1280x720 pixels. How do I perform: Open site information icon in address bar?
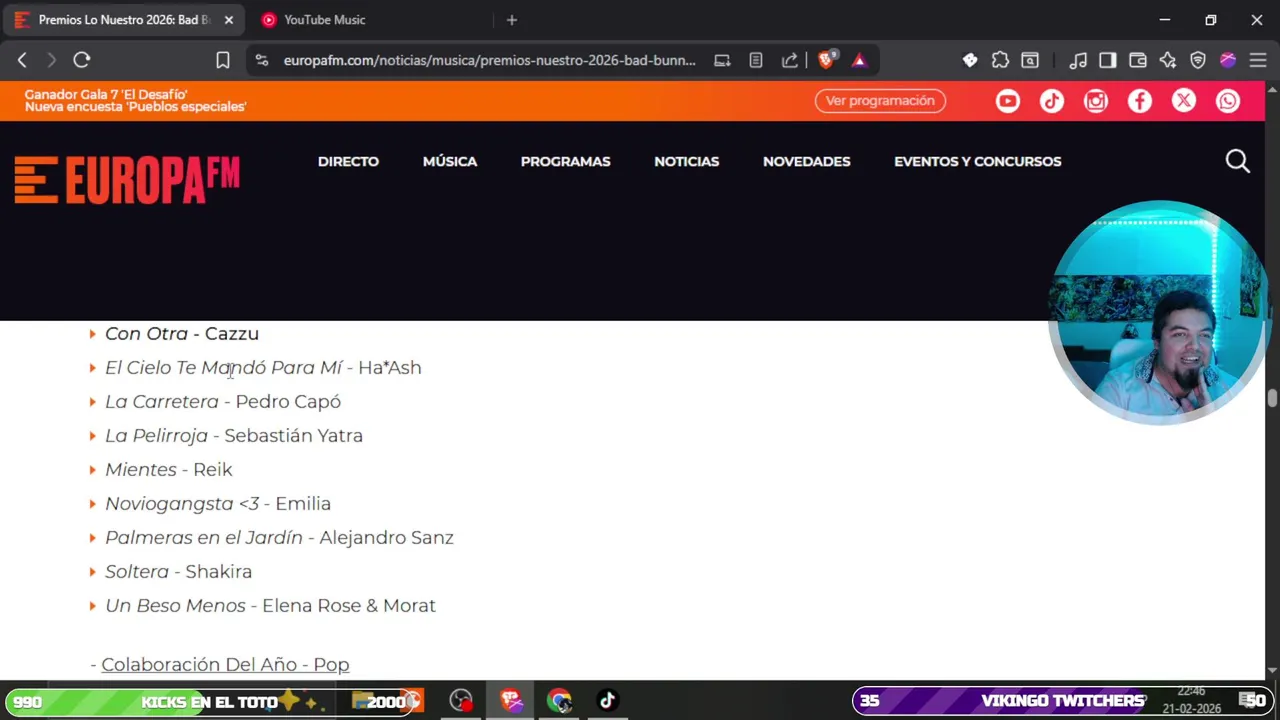point(262,60)
